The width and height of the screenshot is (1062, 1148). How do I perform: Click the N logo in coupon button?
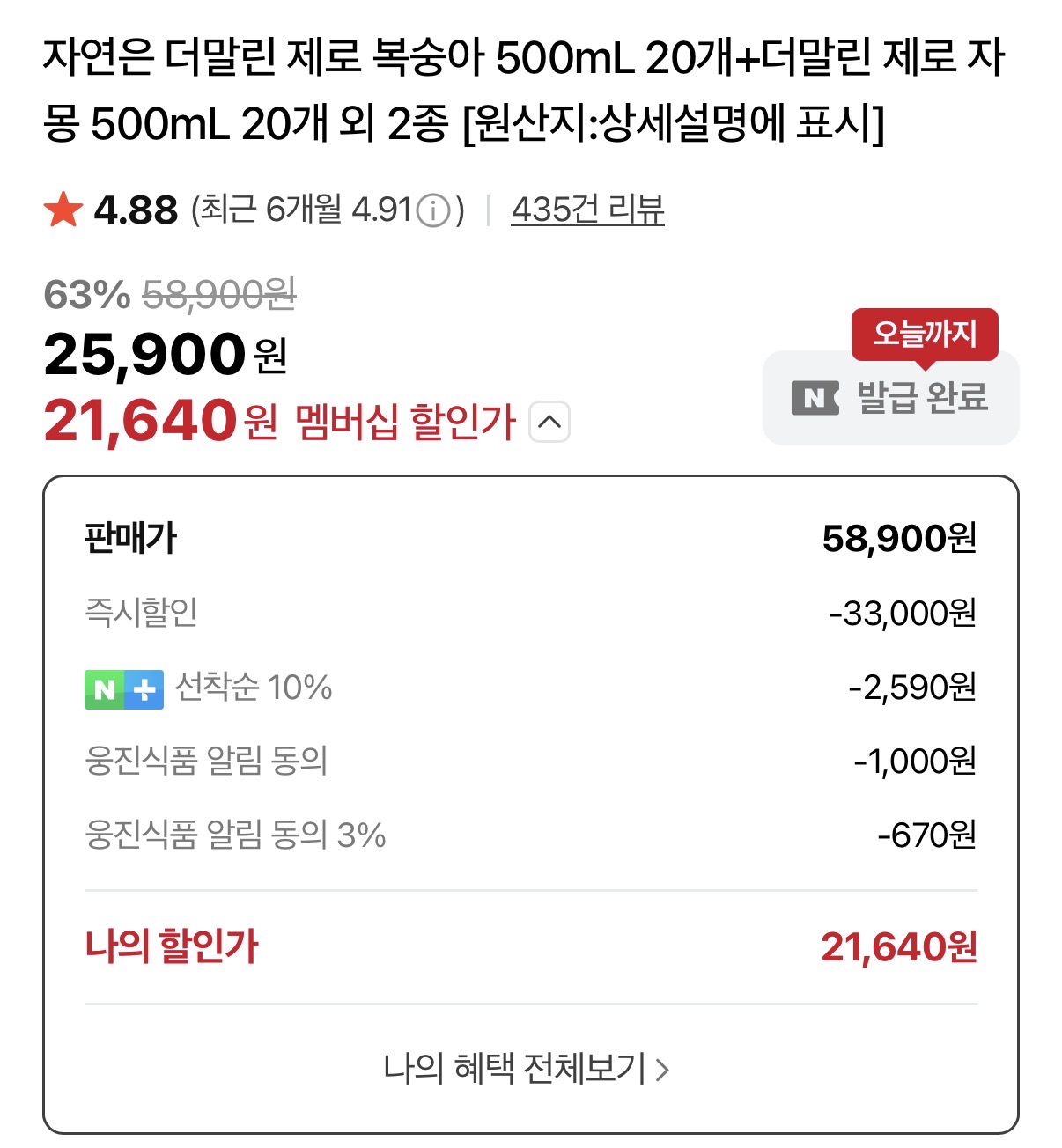coord(815,398)
